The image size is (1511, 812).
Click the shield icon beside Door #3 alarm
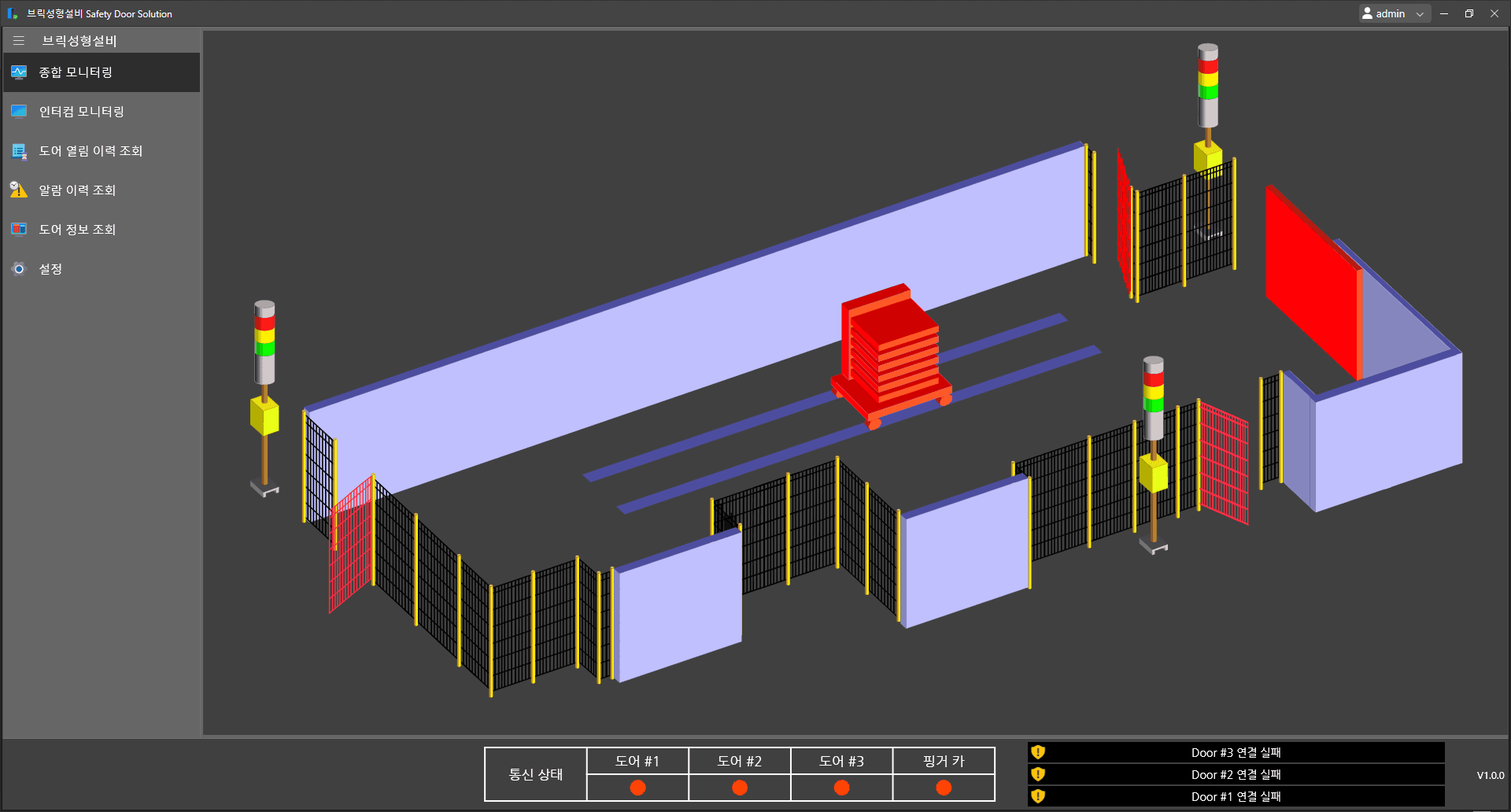[x=1038, y=752]
